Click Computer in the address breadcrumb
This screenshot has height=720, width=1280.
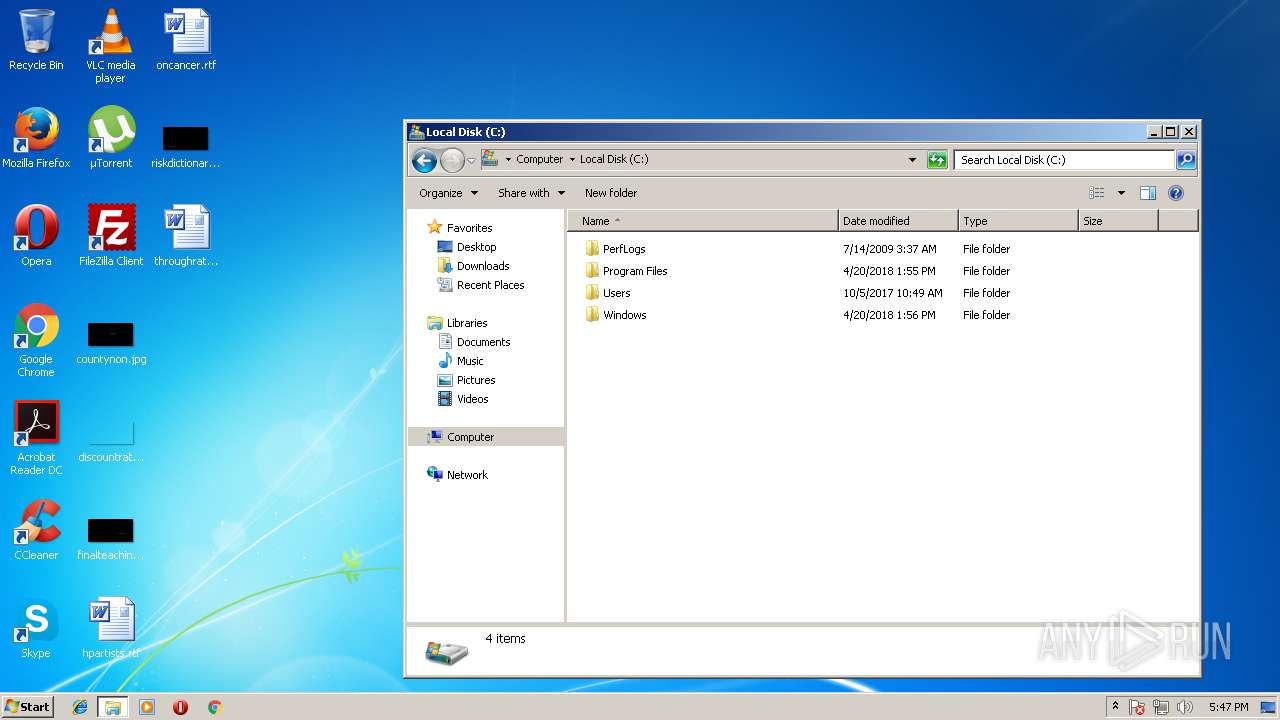click(x=540, y=160)
